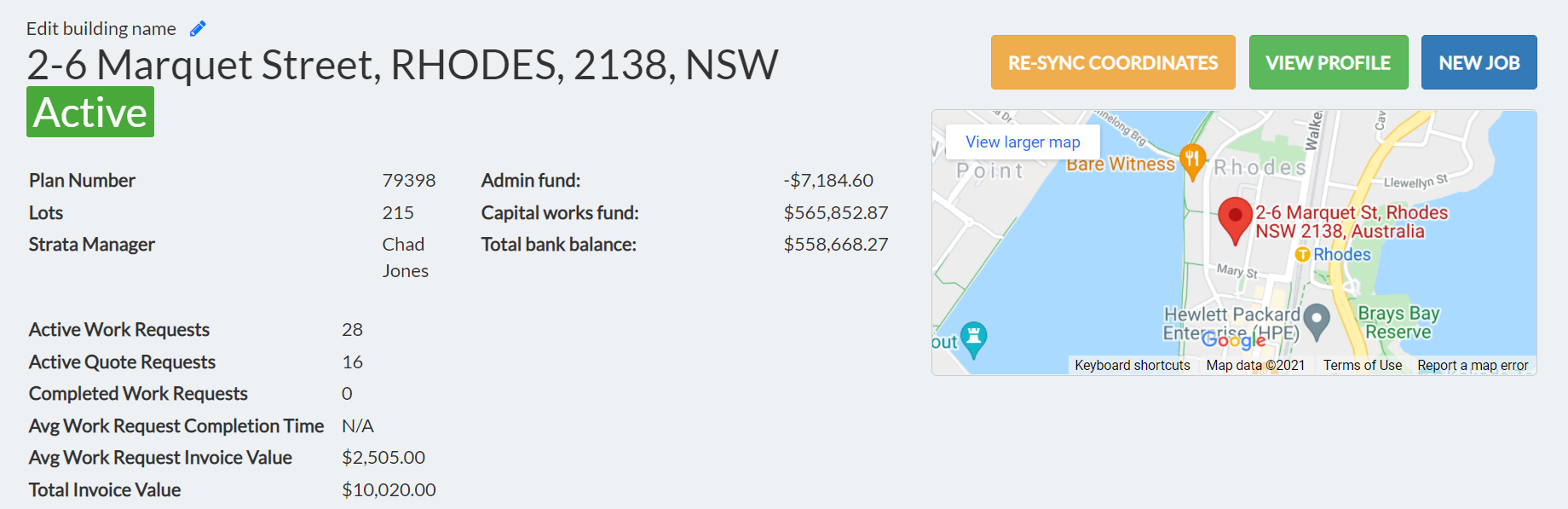1568x509 pixels.
Task: Create a job with NEW JOB button
Action: pos(1479,62)
